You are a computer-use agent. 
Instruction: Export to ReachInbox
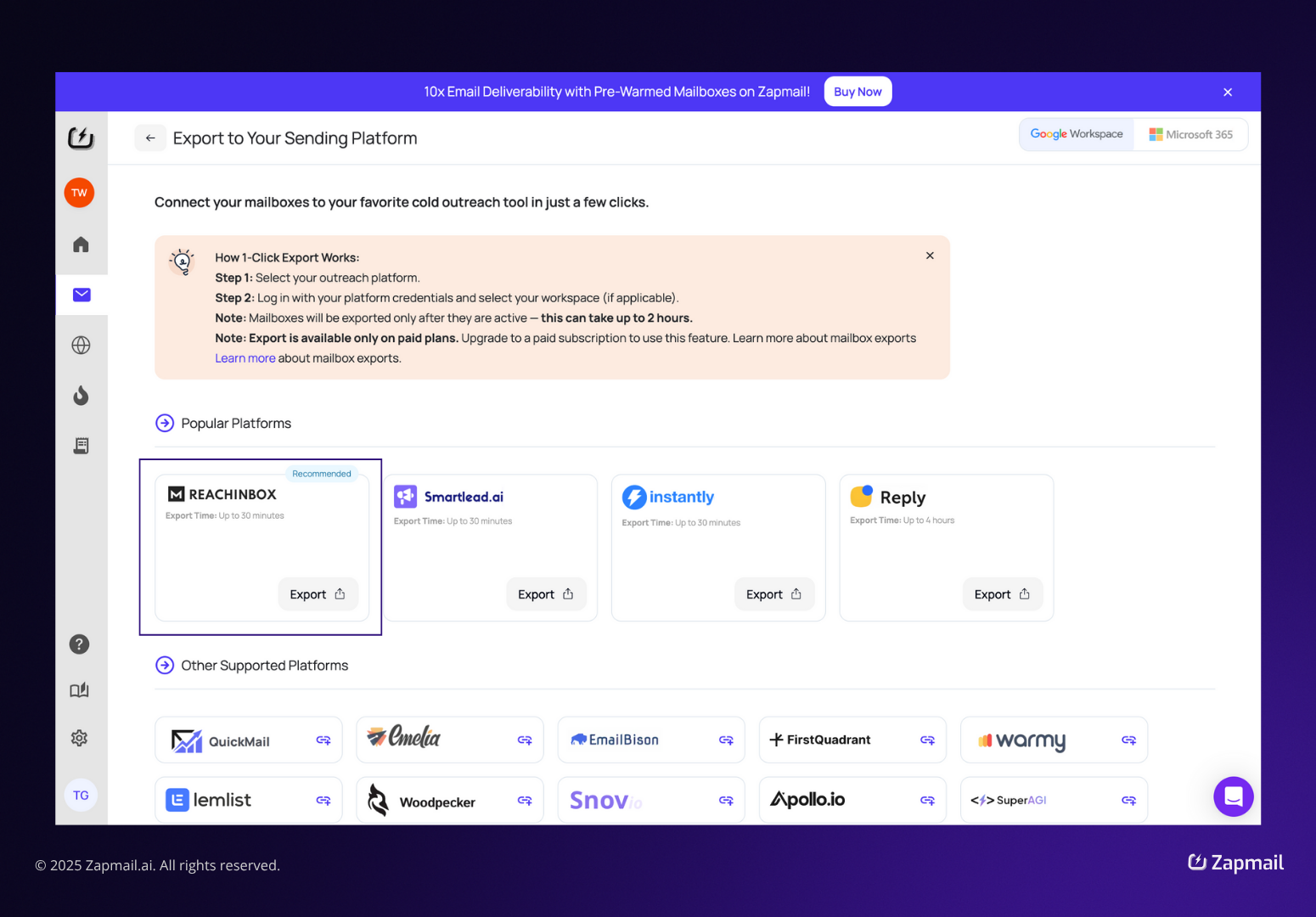(x=318, y=594)
